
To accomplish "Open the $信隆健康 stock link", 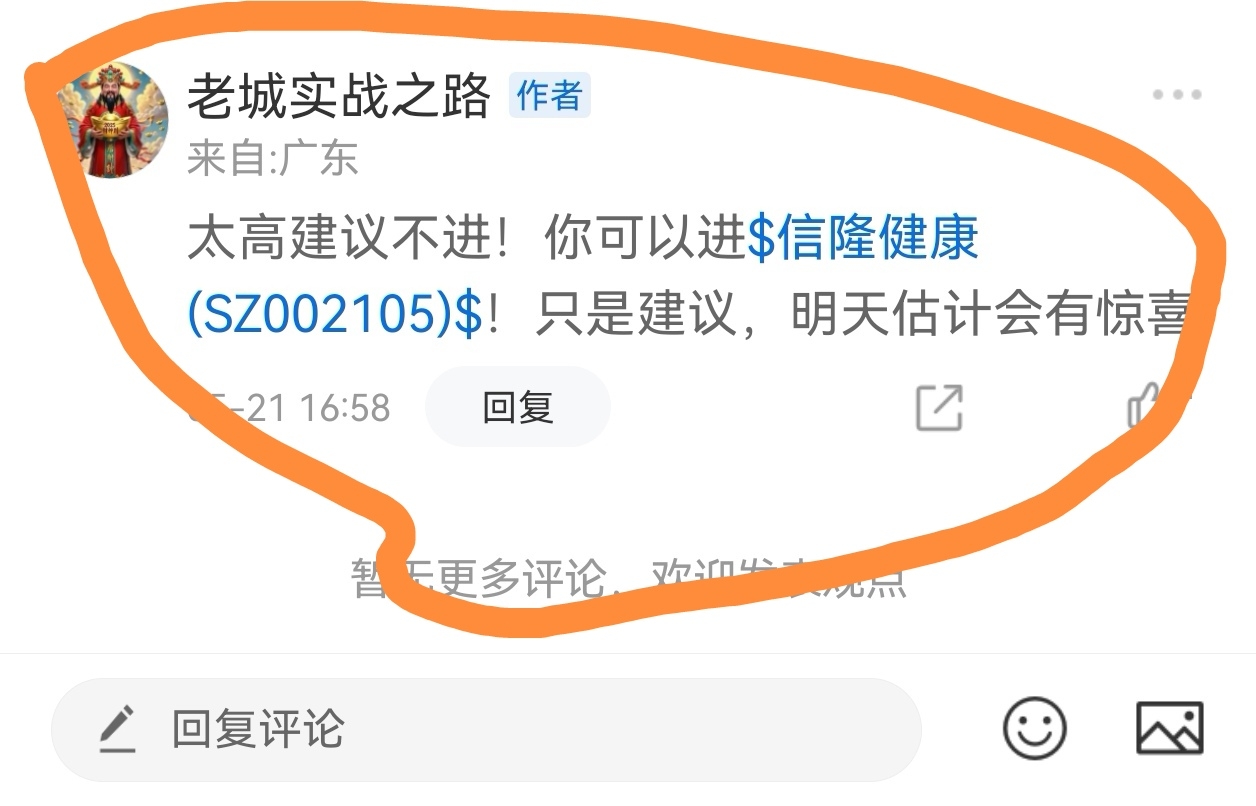I will [863, 240].
